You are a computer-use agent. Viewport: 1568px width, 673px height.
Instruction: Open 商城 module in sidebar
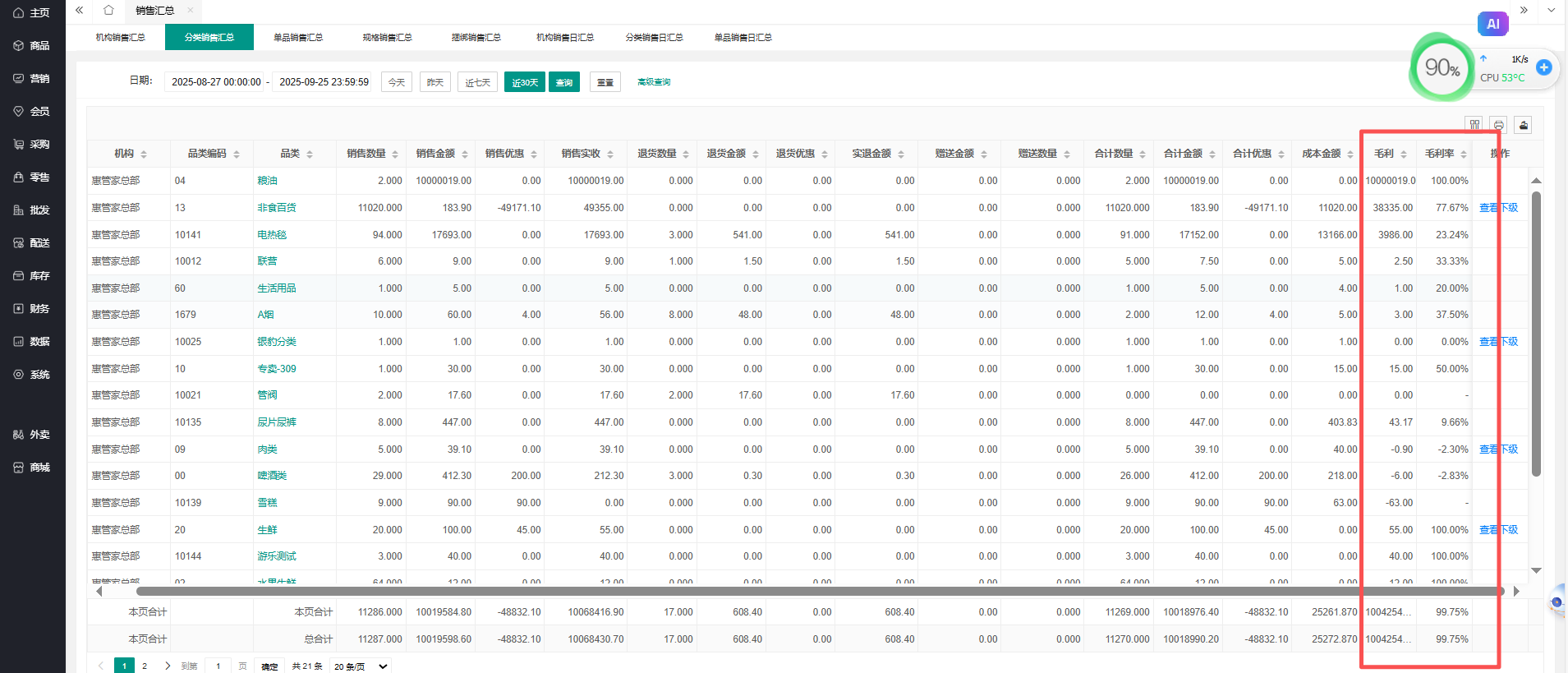[32, 468]
